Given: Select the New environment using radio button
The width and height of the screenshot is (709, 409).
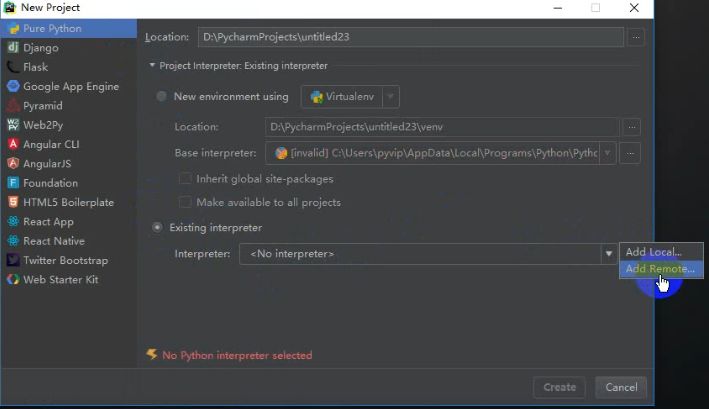Looking at the screenshot, I should (x=161, y=96).
